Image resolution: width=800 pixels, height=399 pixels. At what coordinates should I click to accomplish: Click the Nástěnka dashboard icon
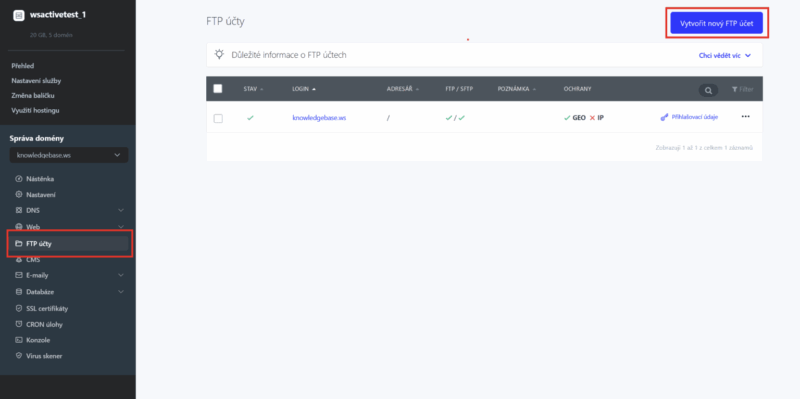[19, 179]
